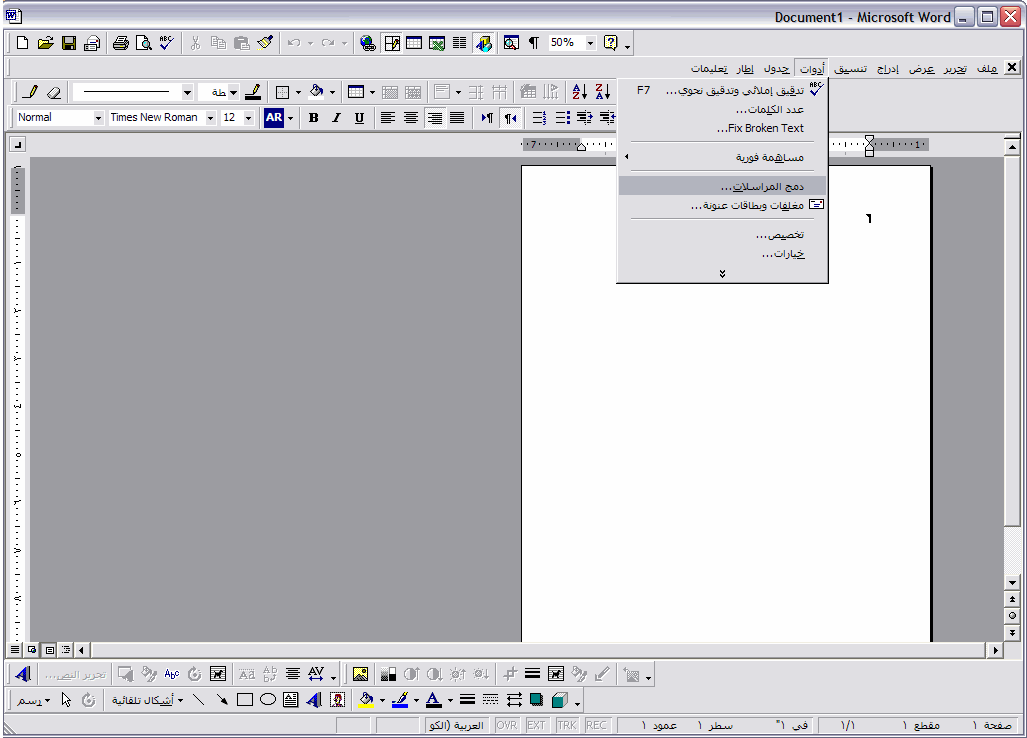Open the line weight dropdown
This screenshot has height=738, width=1027.
(x=233, y=92)
